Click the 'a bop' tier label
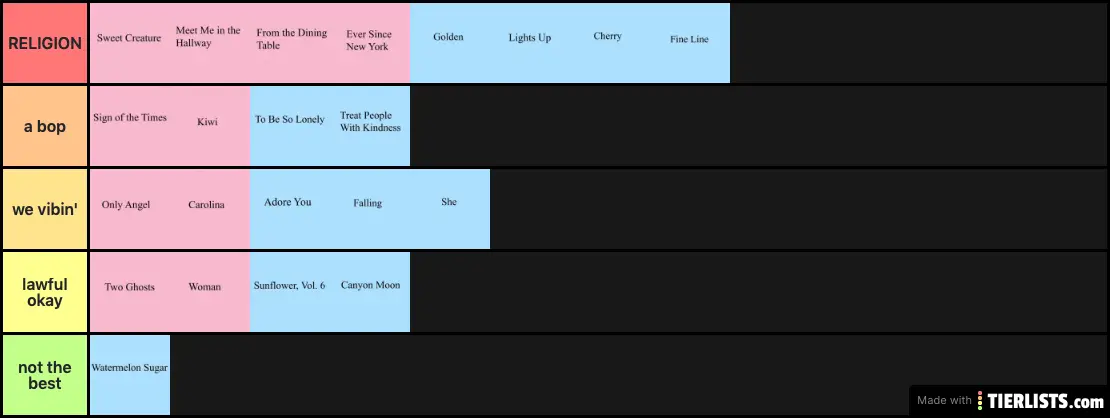Screen dimensions: 1110x418 click(x=45, y=127)
